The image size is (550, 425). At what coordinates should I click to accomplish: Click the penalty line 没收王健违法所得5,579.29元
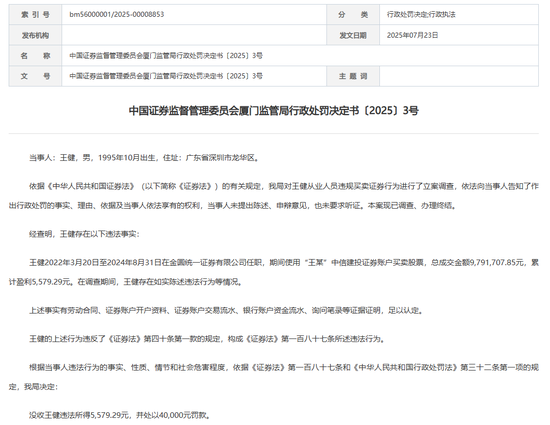click(x=120, y=415)
